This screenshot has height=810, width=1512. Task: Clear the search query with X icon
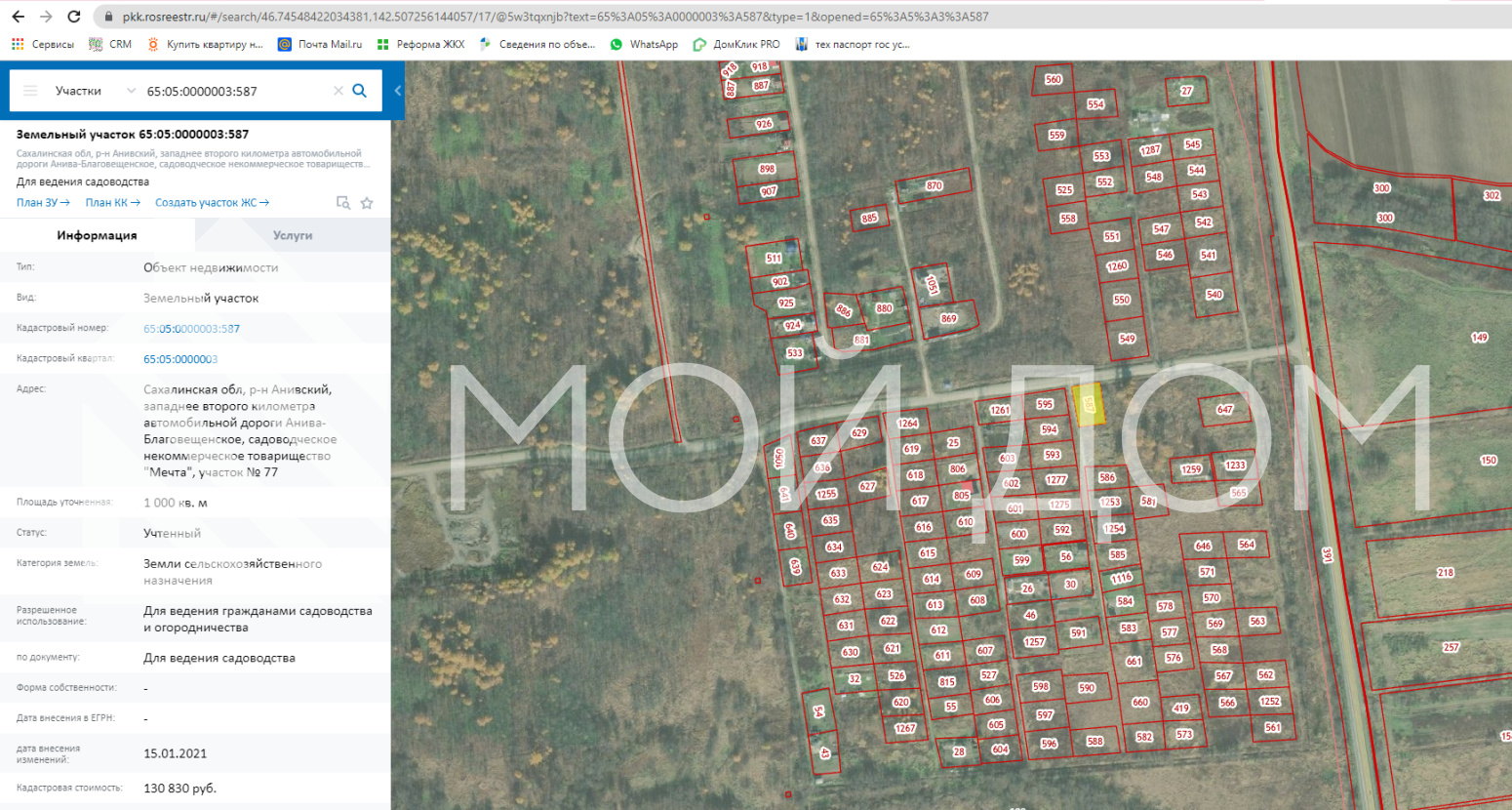tap(338, 91)
